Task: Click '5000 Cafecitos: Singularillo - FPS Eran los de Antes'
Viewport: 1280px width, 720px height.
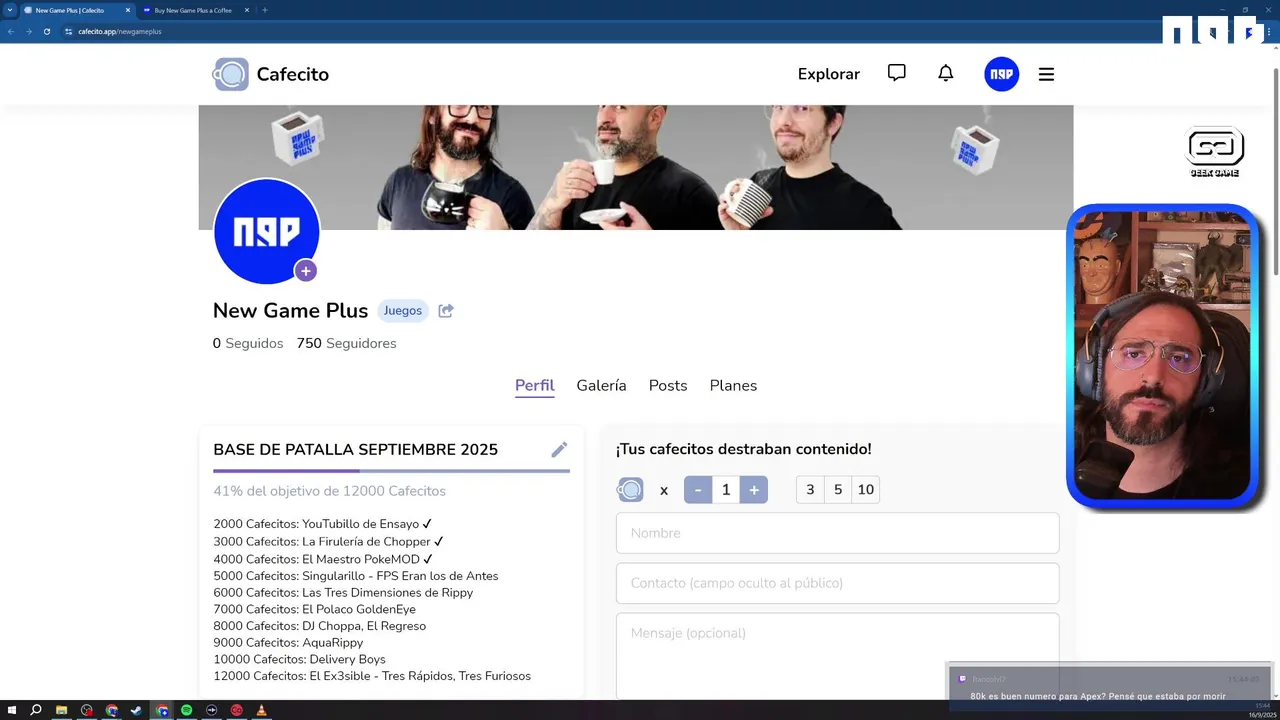Action: (356, 576)
